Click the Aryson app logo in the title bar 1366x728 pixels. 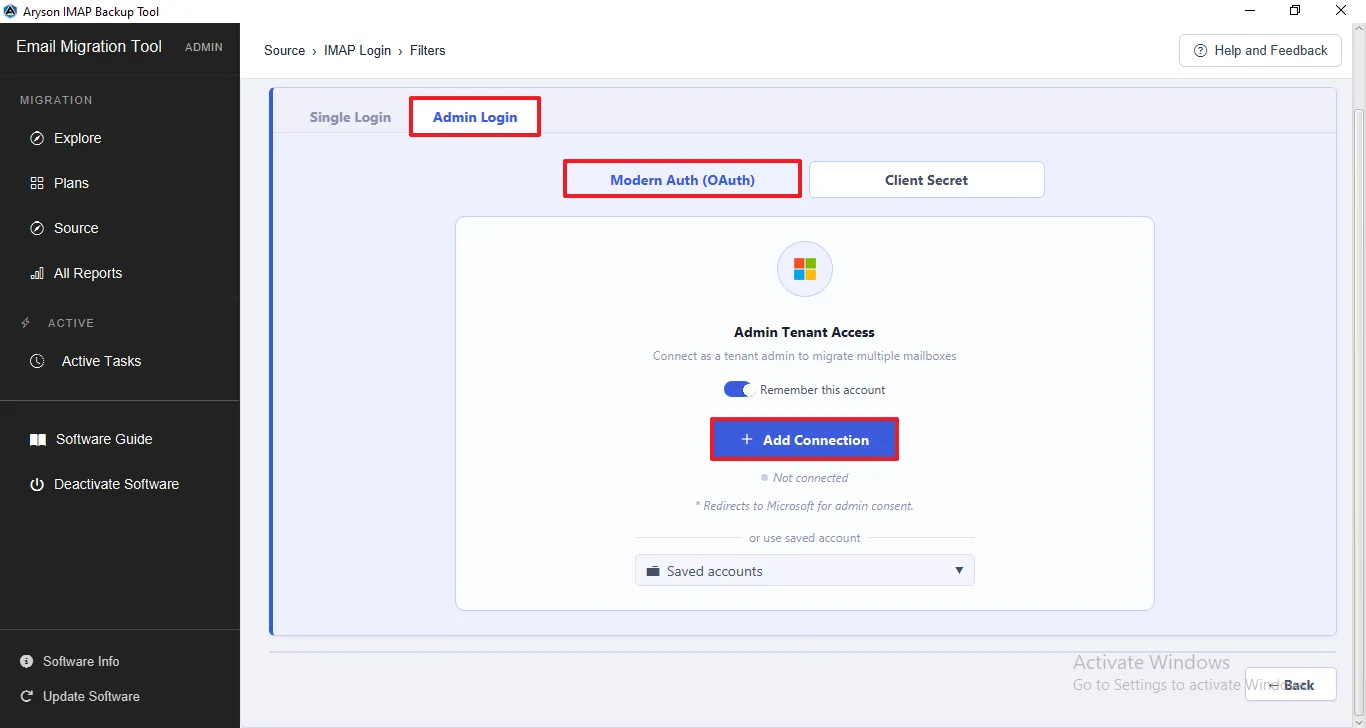click(x=10, y=11)
